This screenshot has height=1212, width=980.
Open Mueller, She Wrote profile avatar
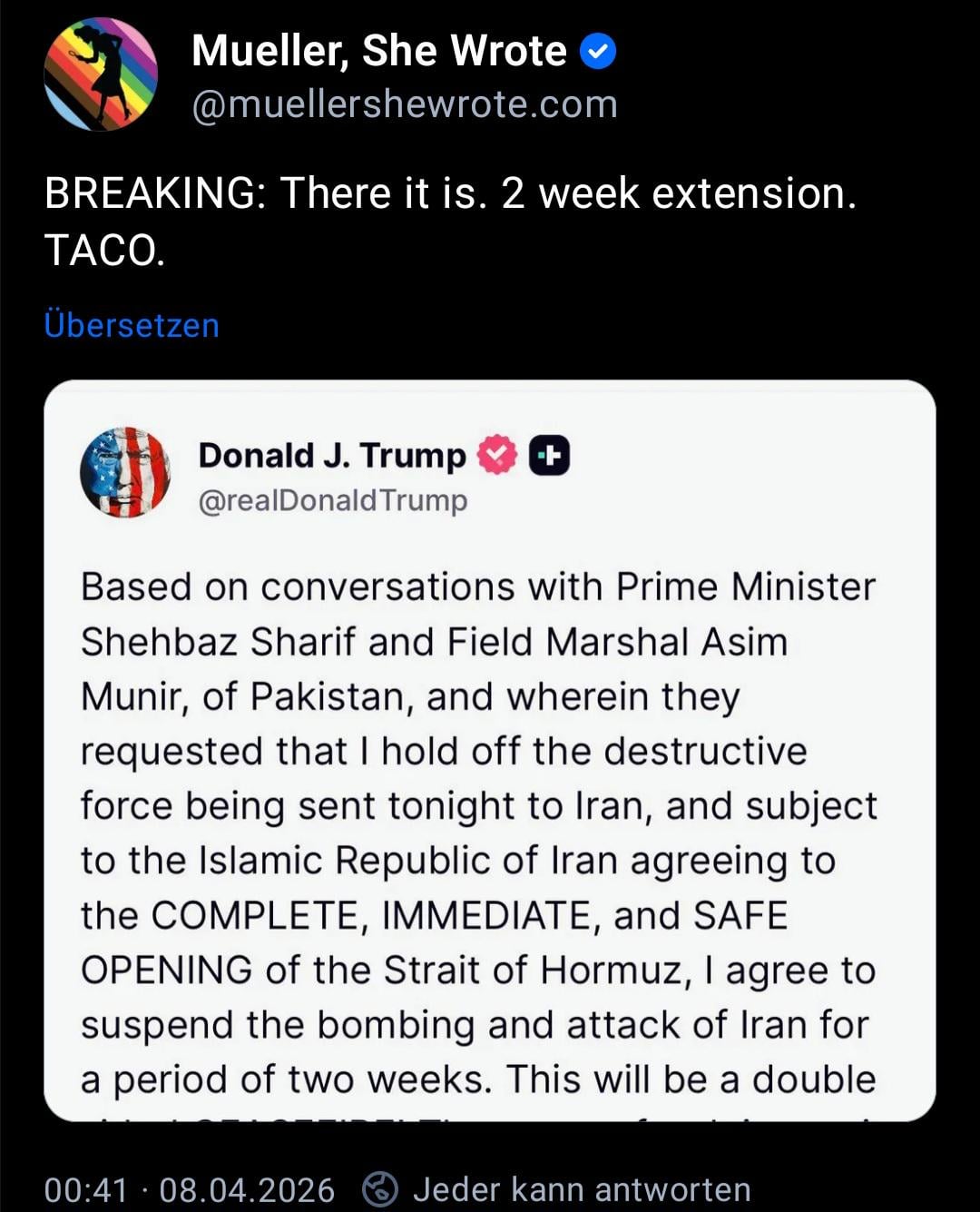pyautogui.click(x=101, y=74)
